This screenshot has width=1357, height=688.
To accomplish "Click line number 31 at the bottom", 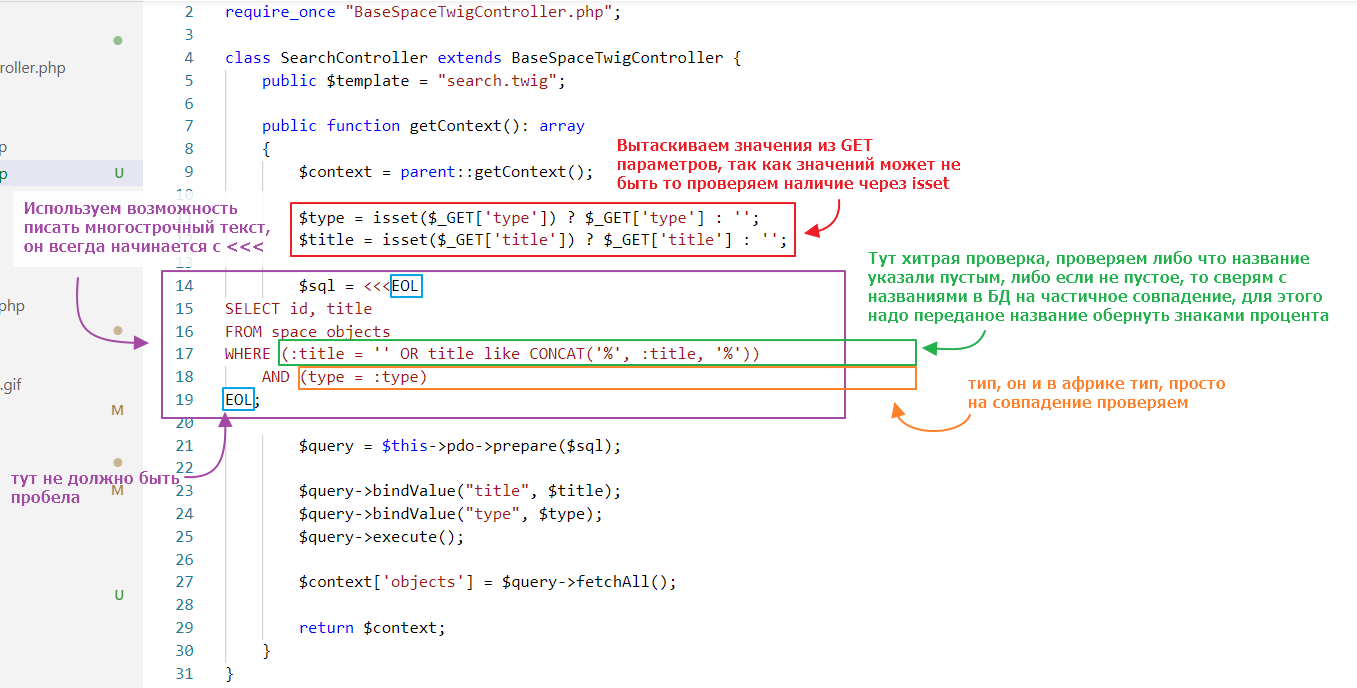I will [184, 673].
